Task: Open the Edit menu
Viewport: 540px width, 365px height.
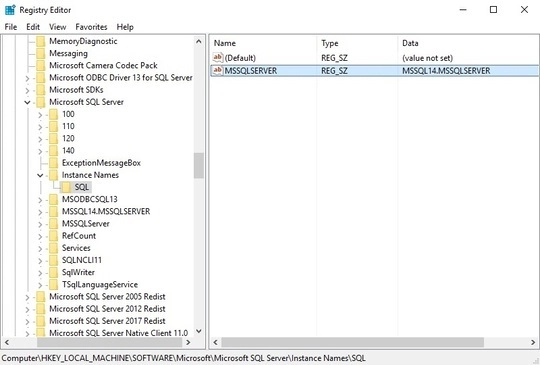Action: click(33, 27)
